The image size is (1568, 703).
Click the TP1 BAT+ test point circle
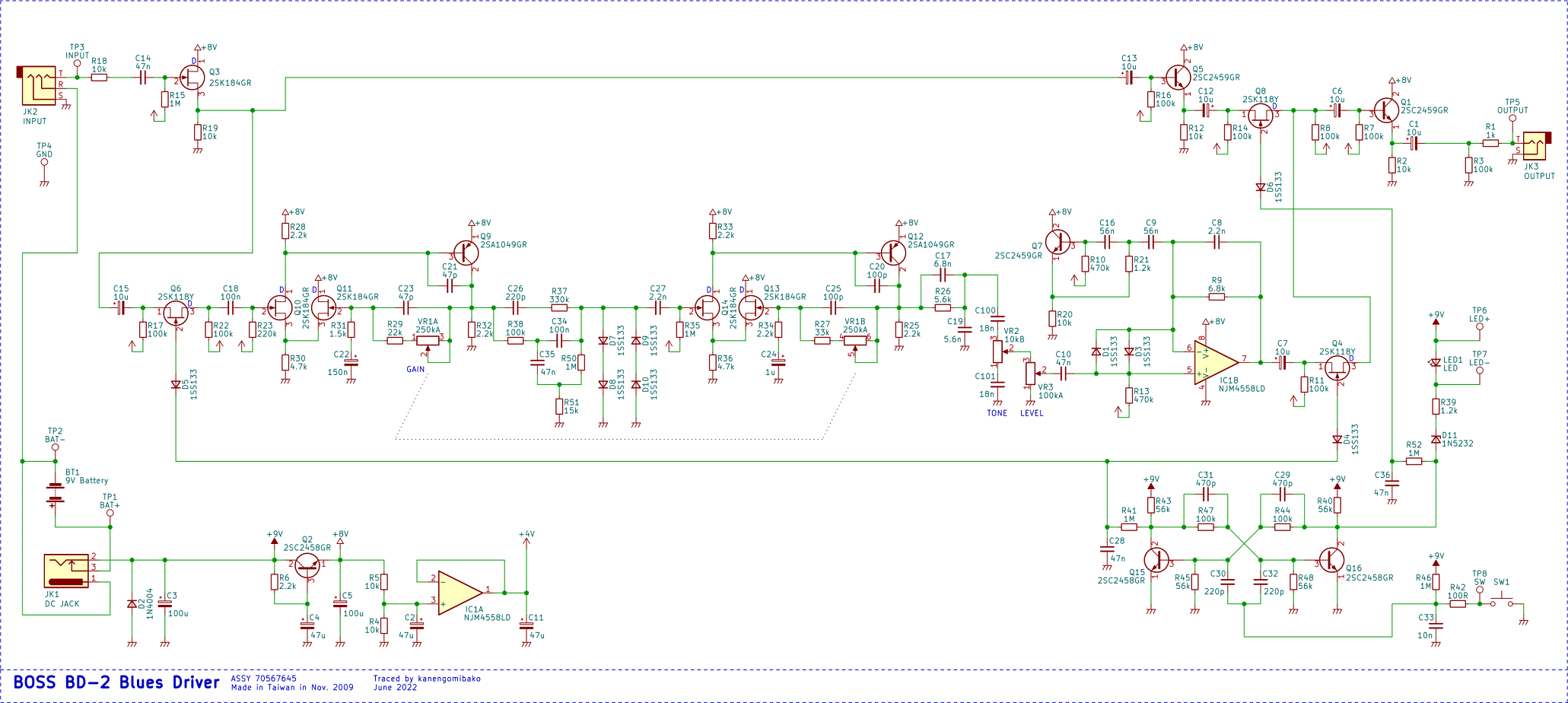[x=110, y=513]
